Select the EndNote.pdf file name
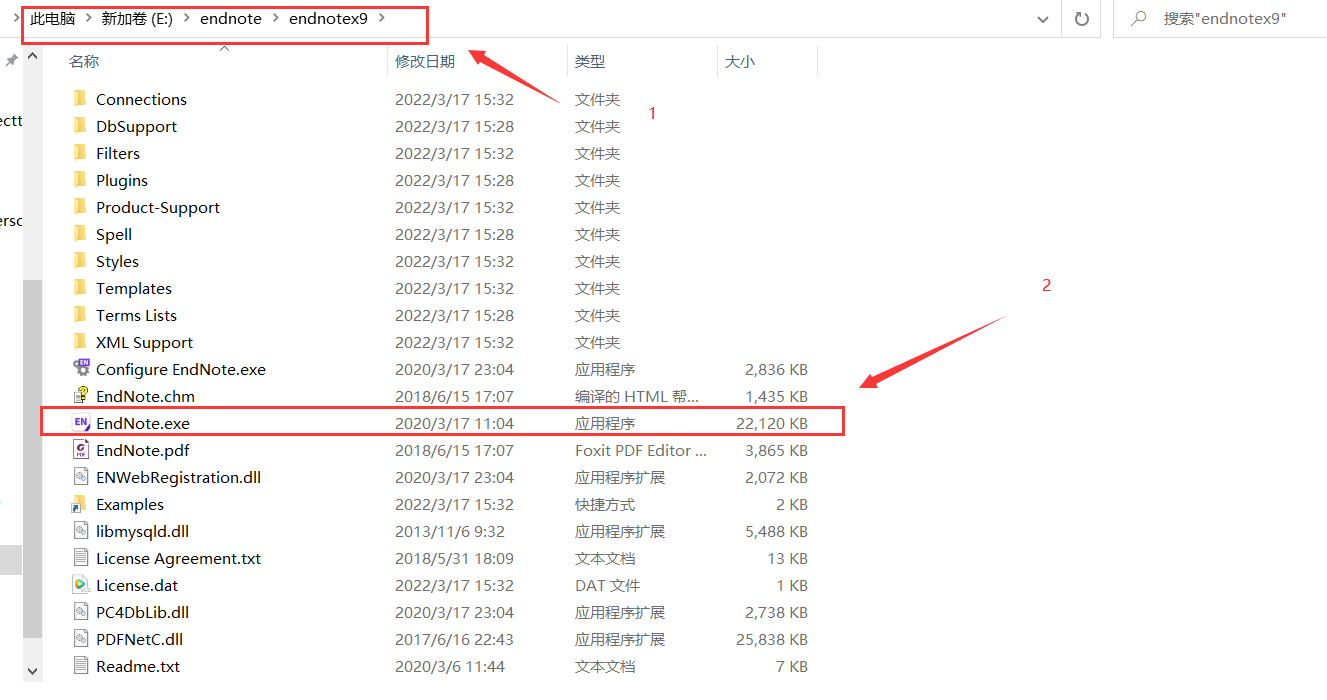The height and width of the screenshot is (700, 1327). pos(143,450)
